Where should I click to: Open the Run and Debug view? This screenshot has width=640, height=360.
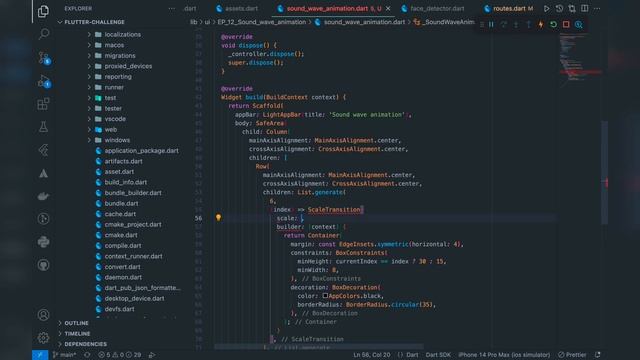pos(44,81)
